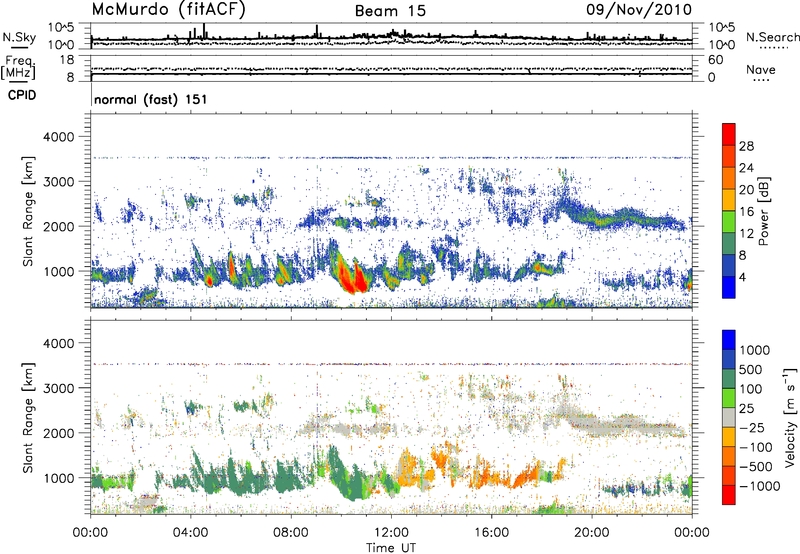Select the N.Sky legend label
This screenshot has width=800, height=554.
pos(19,38)
